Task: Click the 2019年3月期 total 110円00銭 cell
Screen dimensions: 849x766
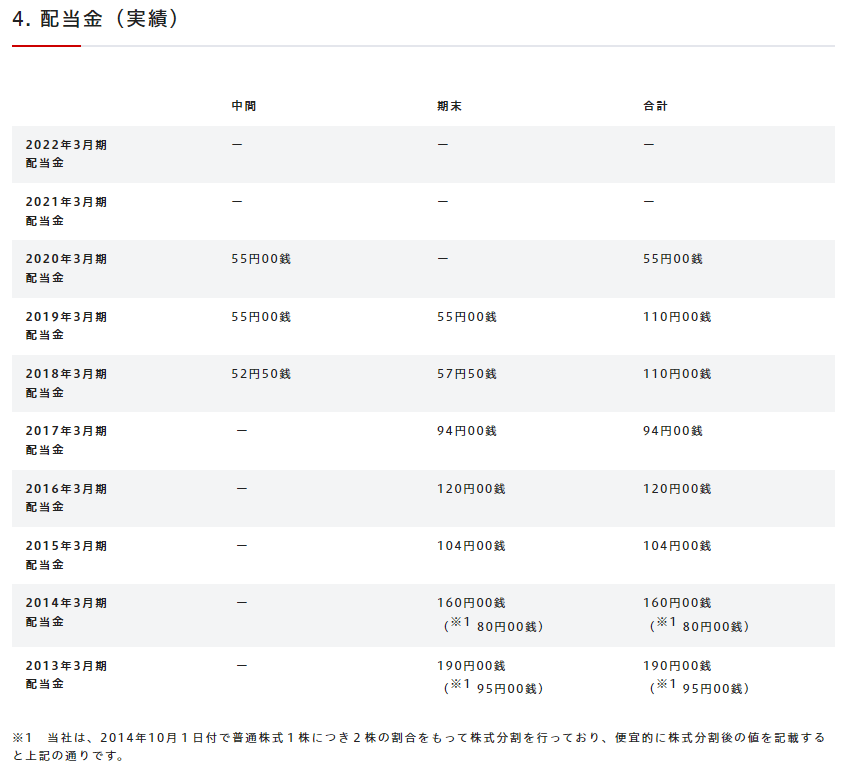Action: [677, 317]
